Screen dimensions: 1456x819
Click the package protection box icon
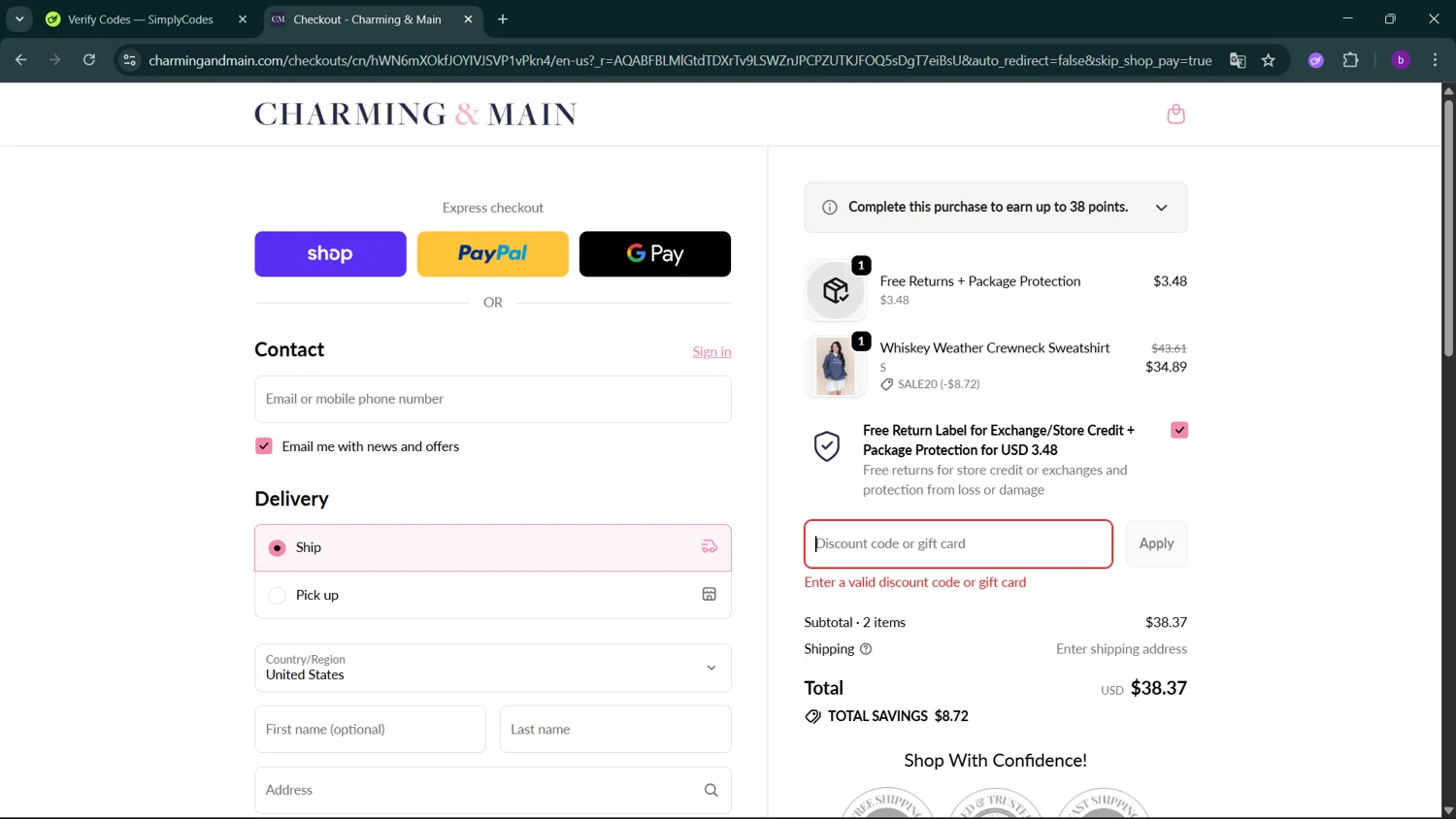[x=836, y=290]
